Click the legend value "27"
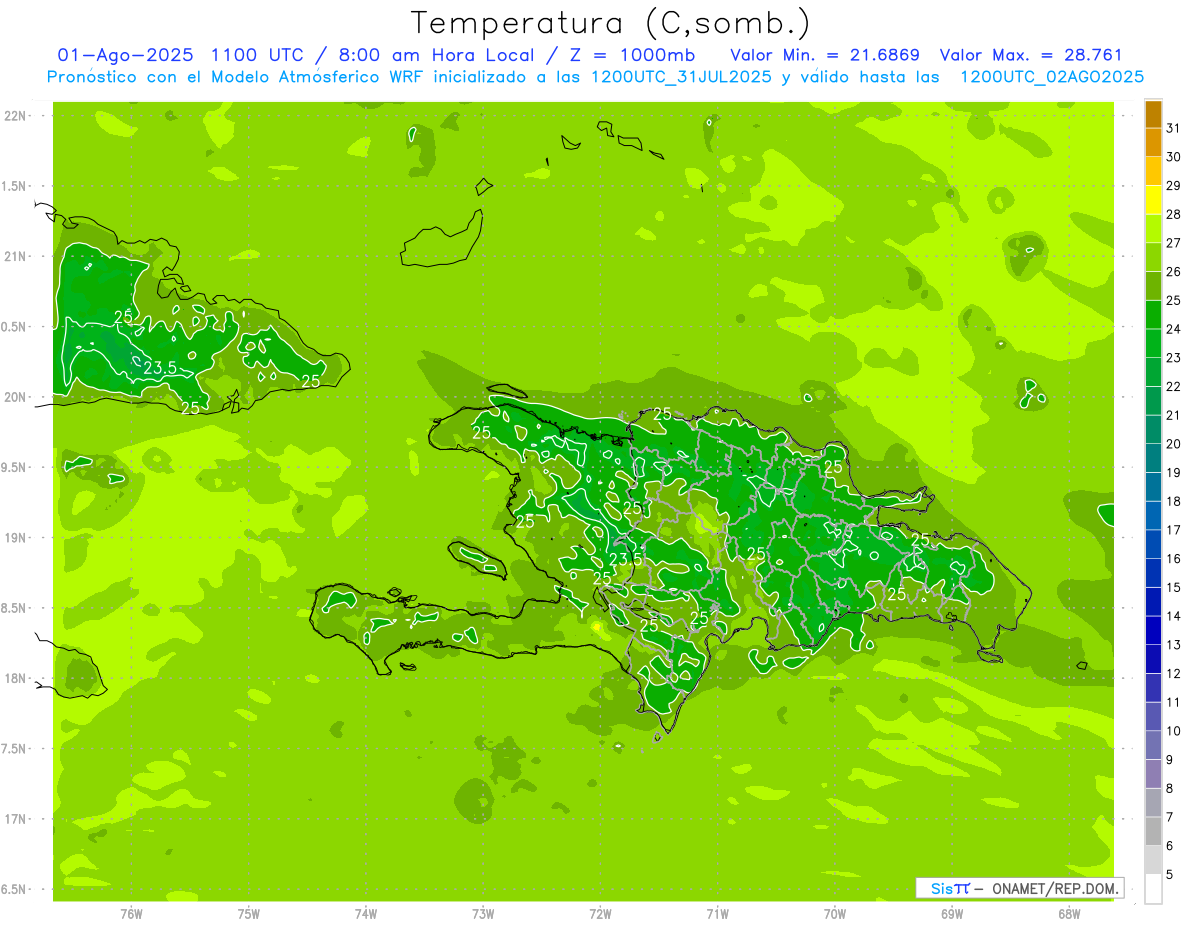 tap(1174, 243)
